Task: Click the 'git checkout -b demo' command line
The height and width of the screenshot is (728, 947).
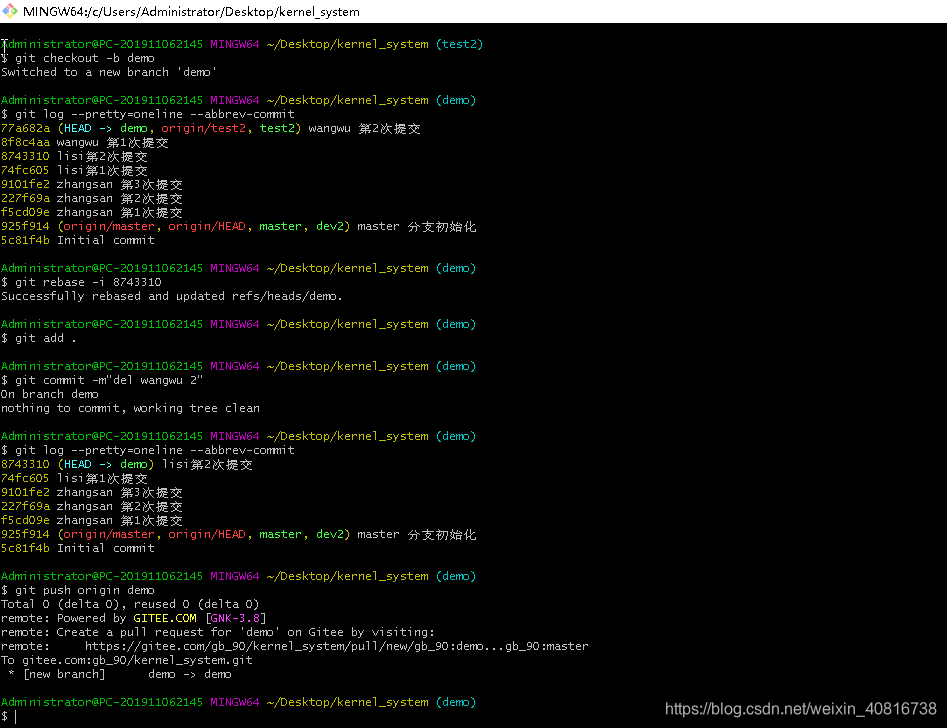Action: click(x=78, y=58)
